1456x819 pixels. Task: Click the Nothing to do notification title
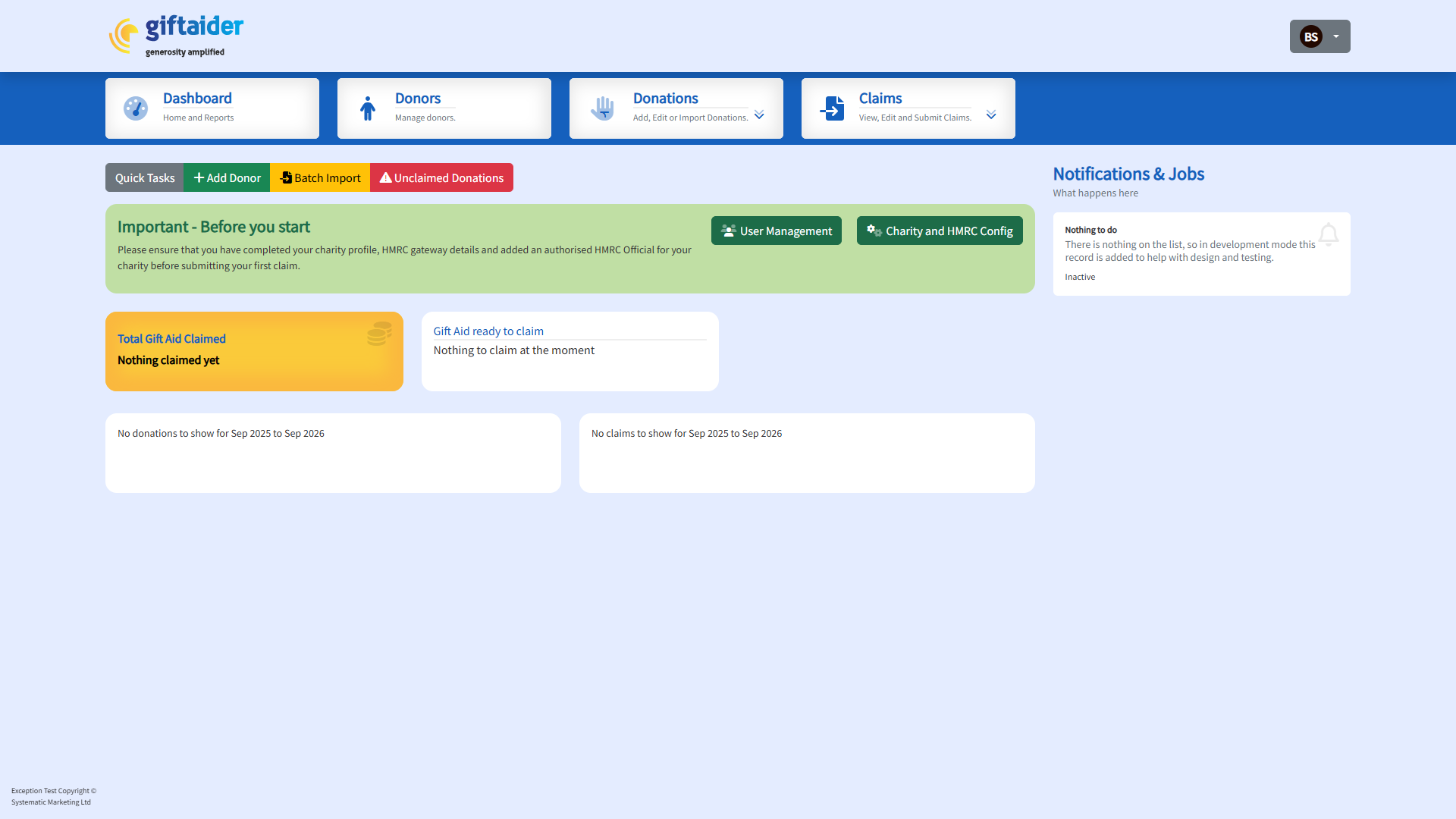1090,230
